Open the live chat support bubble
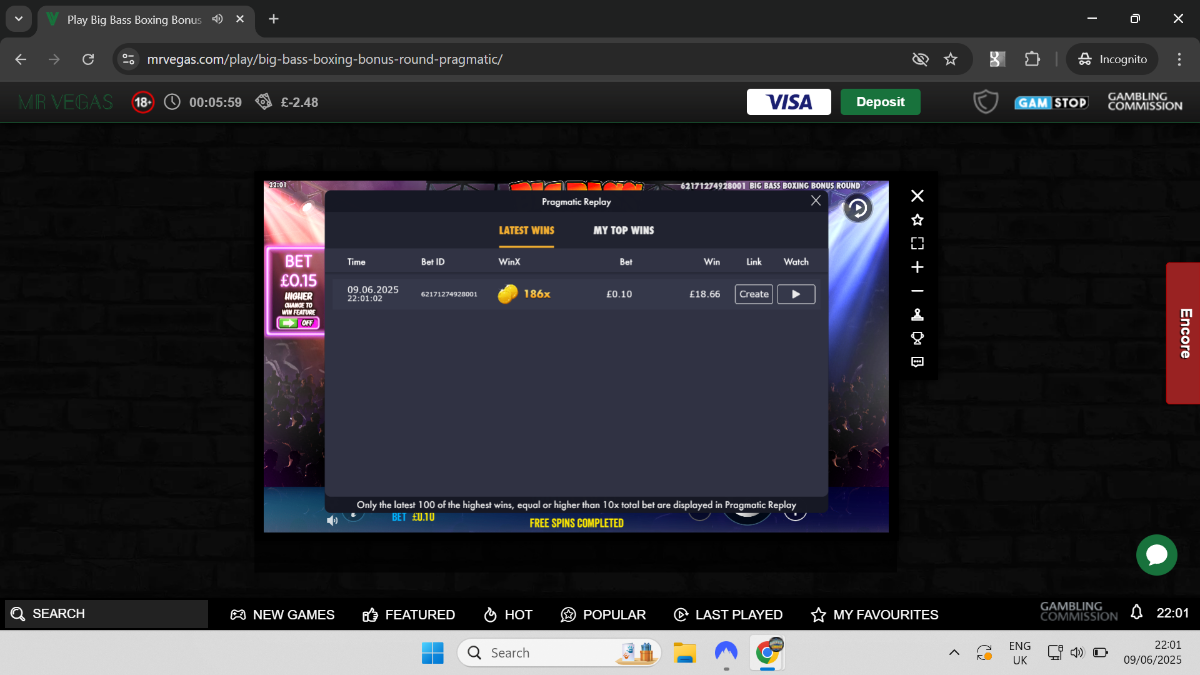Screen dimensions: 1200x675 click(x=1157, y=554)
